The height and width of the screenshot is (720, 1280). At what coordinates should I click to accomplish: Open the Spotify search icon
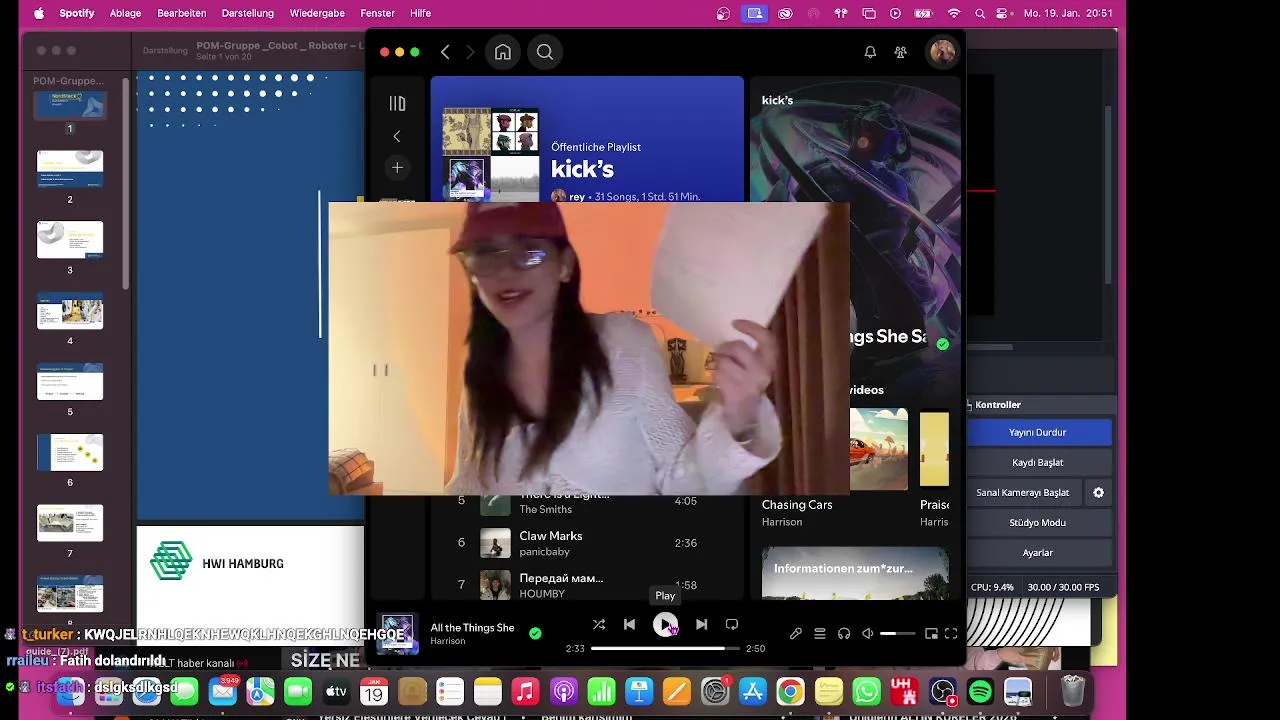[x=545, y=52]
